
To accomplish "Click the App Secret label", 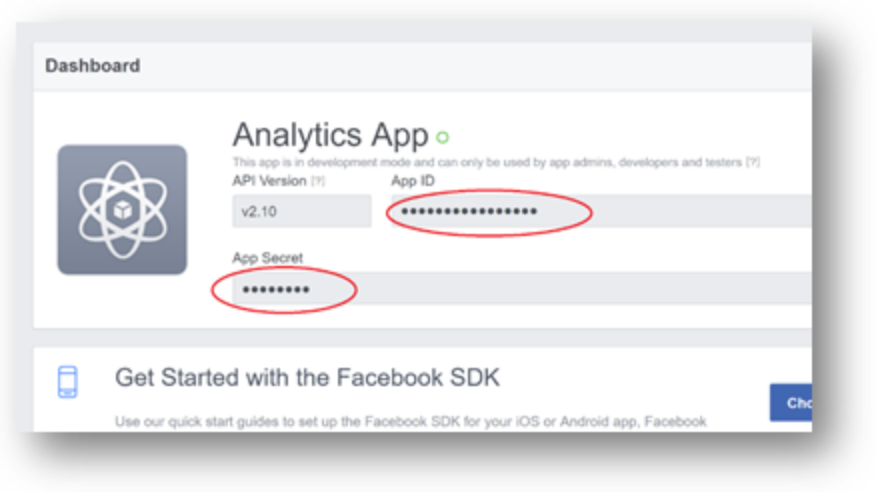I will 268,258.
